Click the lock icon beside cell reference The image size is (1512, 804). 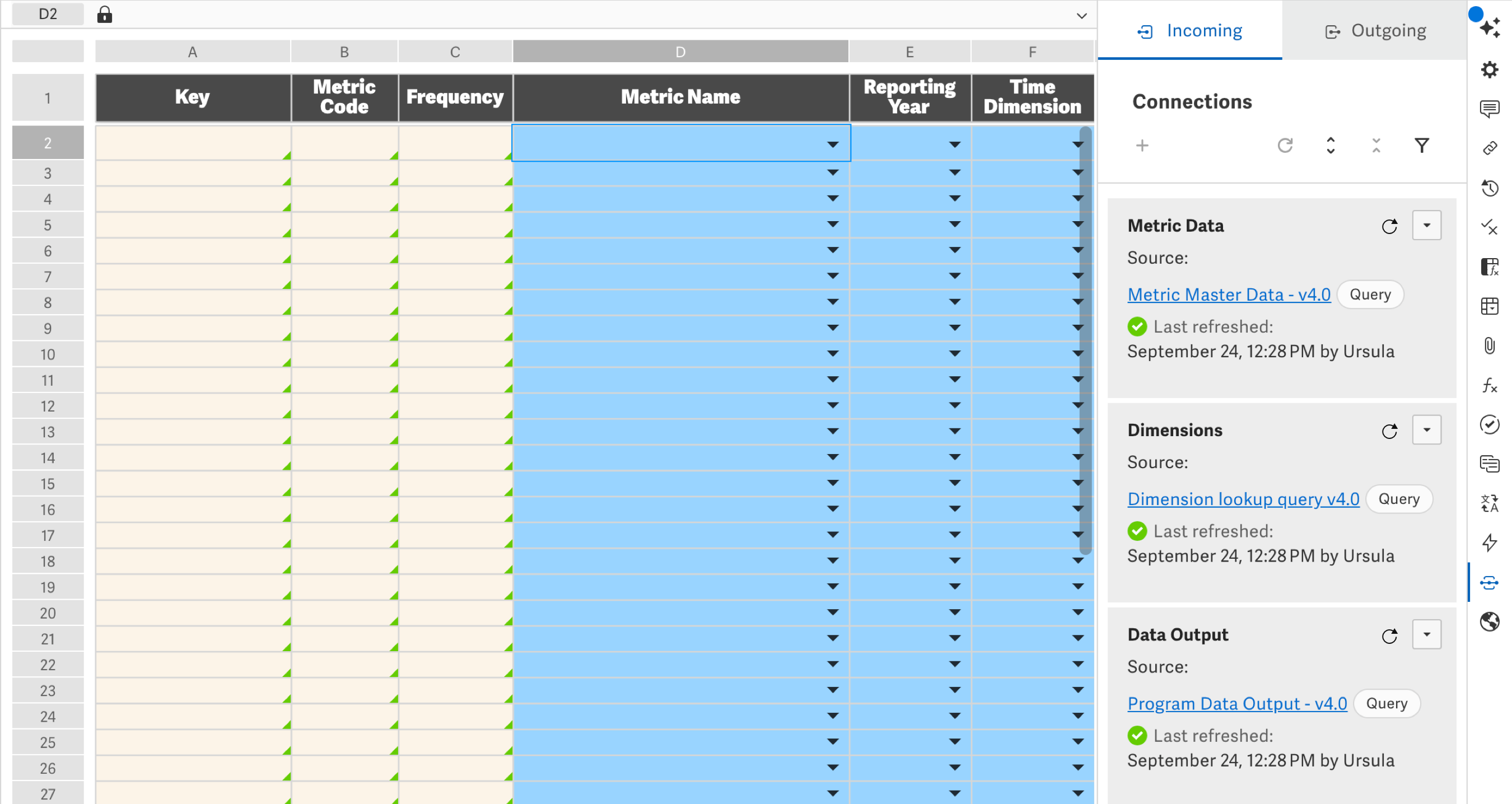point(105,14)
